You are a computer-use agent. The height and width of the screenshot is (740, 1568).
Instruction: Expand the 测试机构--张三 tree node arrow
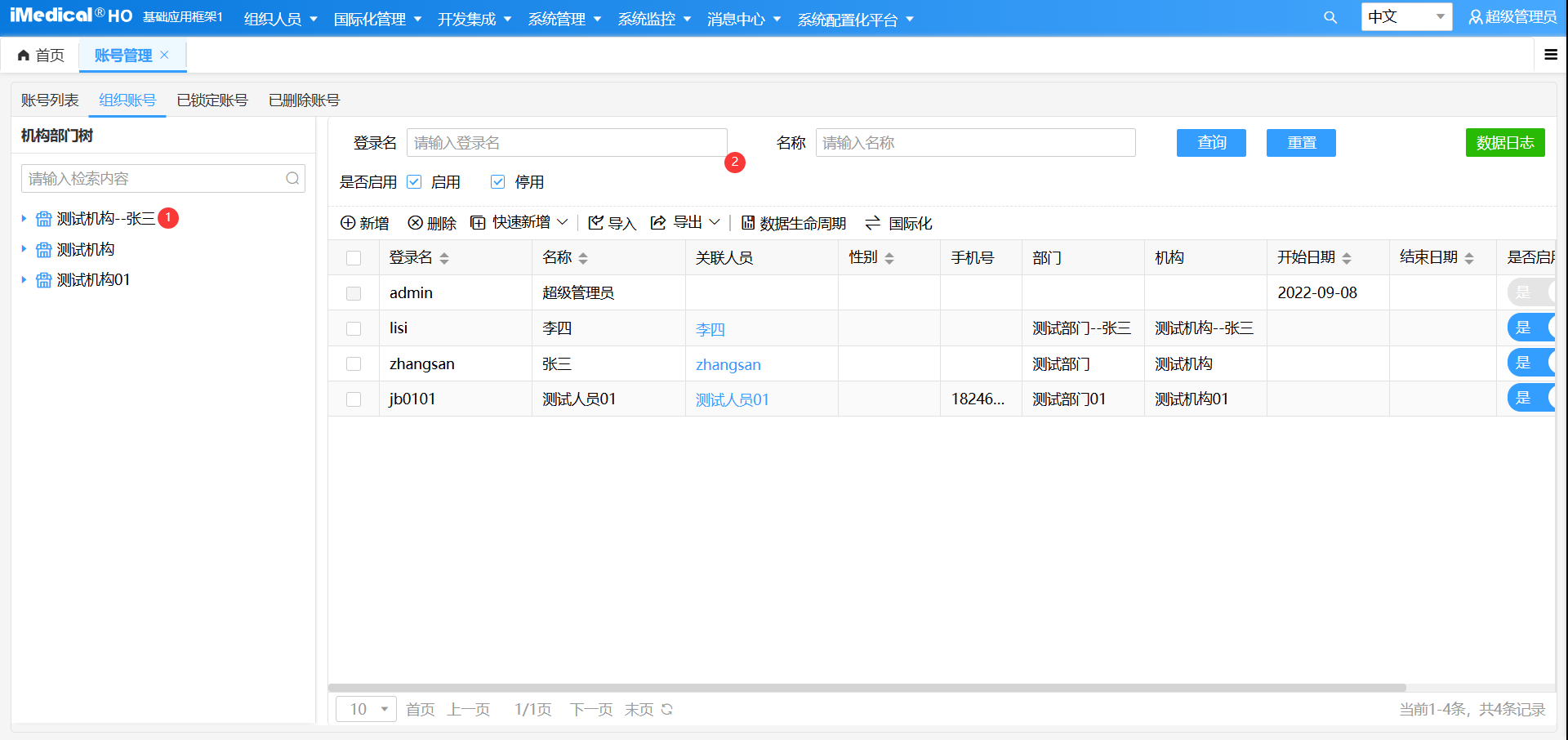(x=24, y=219)
